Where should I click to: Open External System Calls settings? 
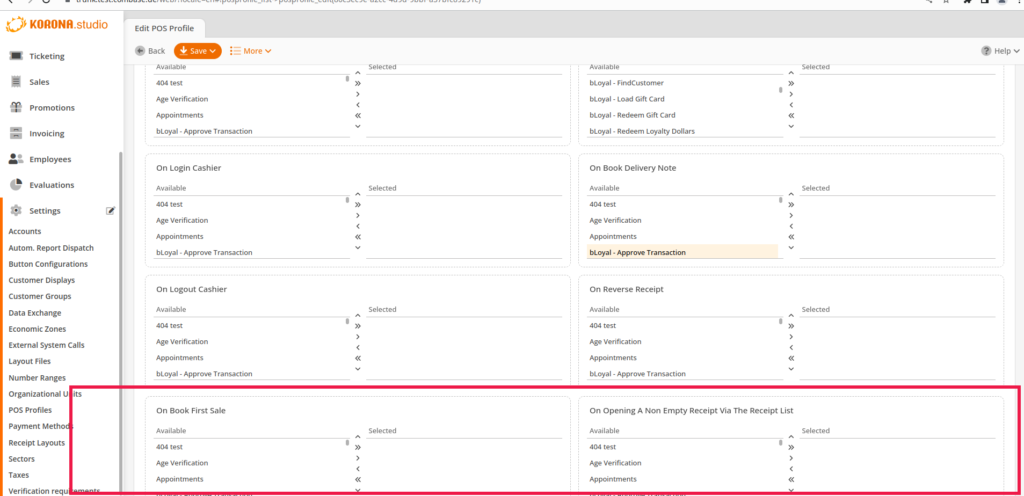point(46,345)
